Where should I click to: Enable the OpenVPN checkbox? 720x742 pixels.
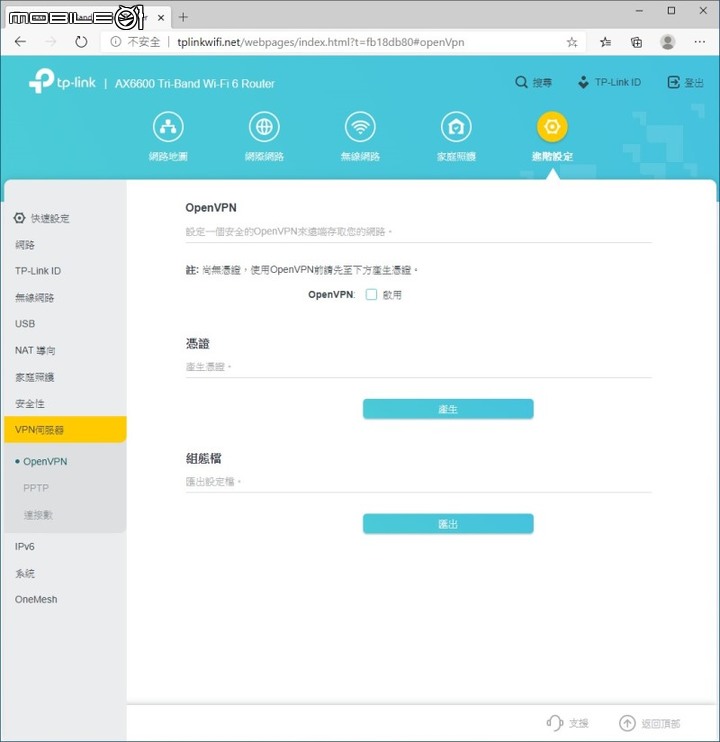pyautogui.click(x=371, y=295)
